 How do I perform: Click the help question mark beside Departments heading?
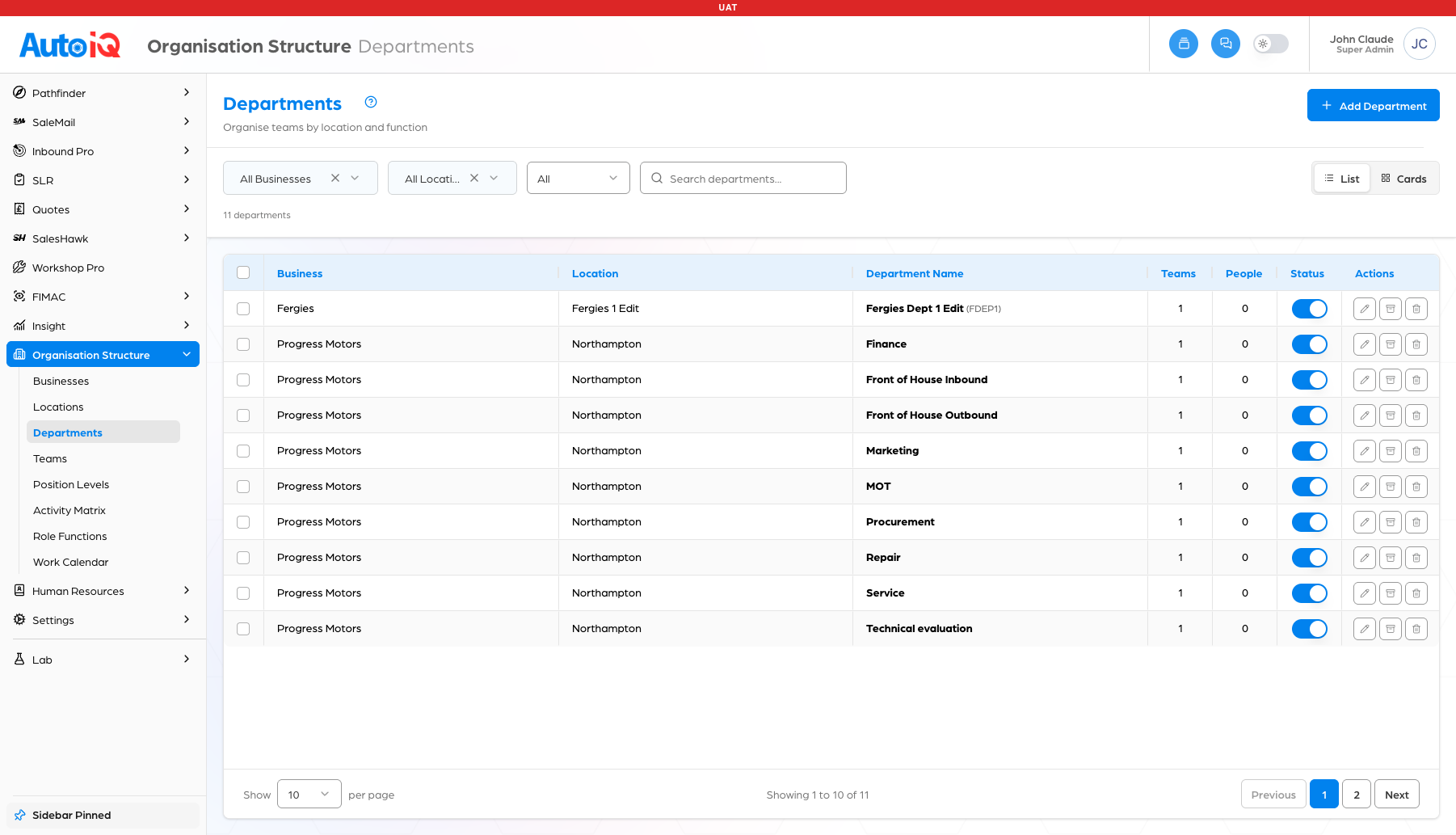coord(371,102)
